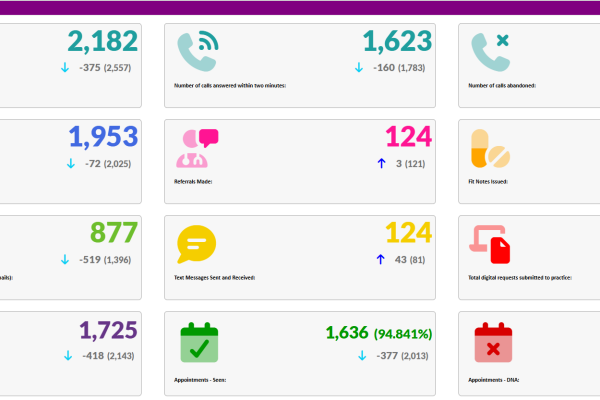Viewport: 600px width, 400px height.
Task: Click the red calendar DNA icon
Action: tap(493, 342)
